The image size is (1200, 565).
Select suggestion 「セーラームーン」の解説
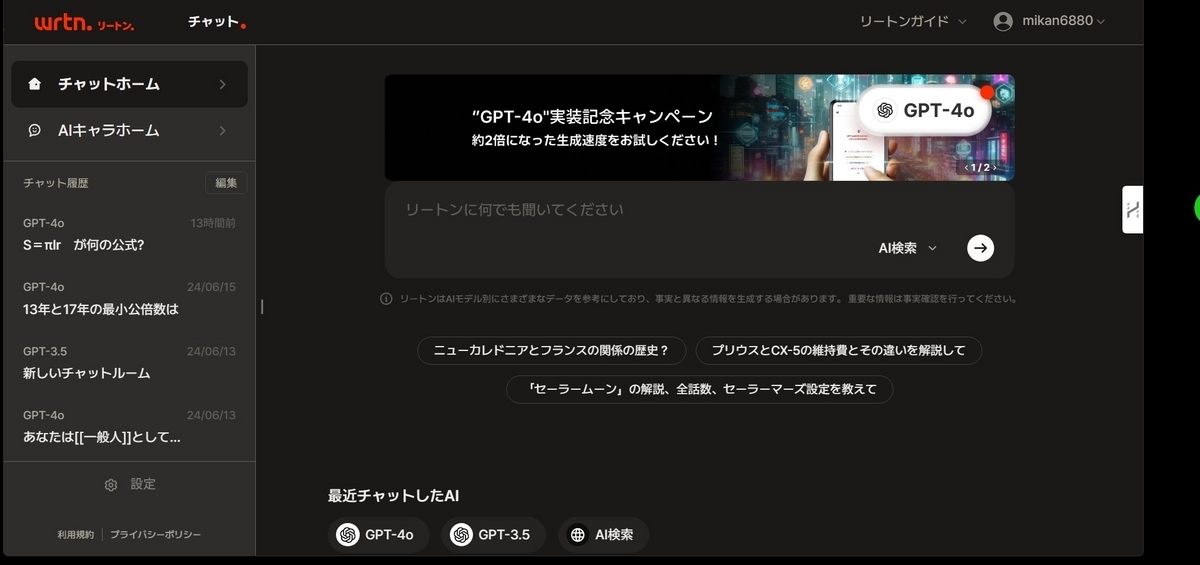[x=699, y=389]
